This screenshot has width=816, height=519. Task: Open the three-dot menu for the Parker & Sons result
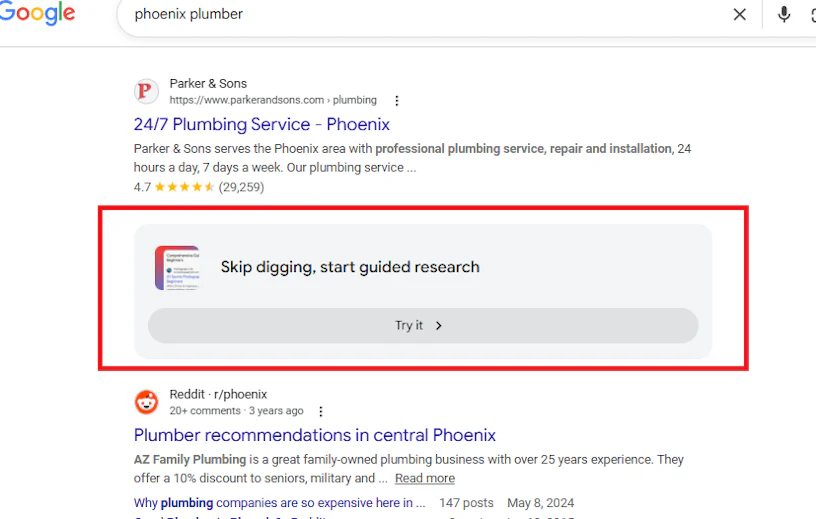[x=397, y=101]
